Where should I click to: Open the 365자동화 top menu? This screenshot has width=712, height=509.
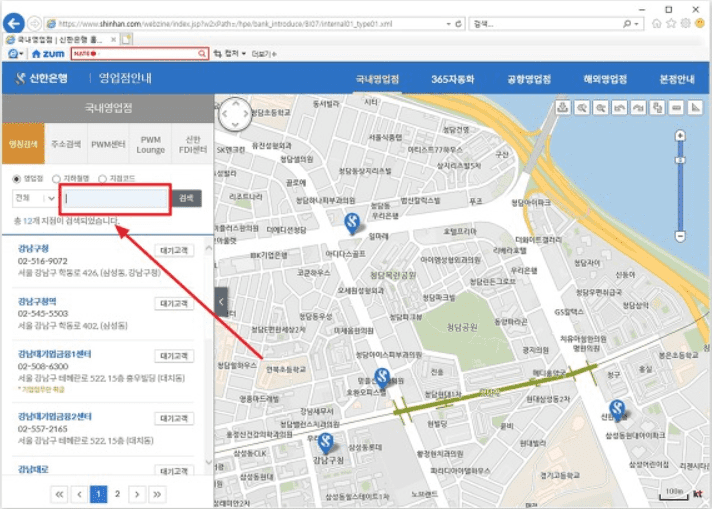point(452,79)
